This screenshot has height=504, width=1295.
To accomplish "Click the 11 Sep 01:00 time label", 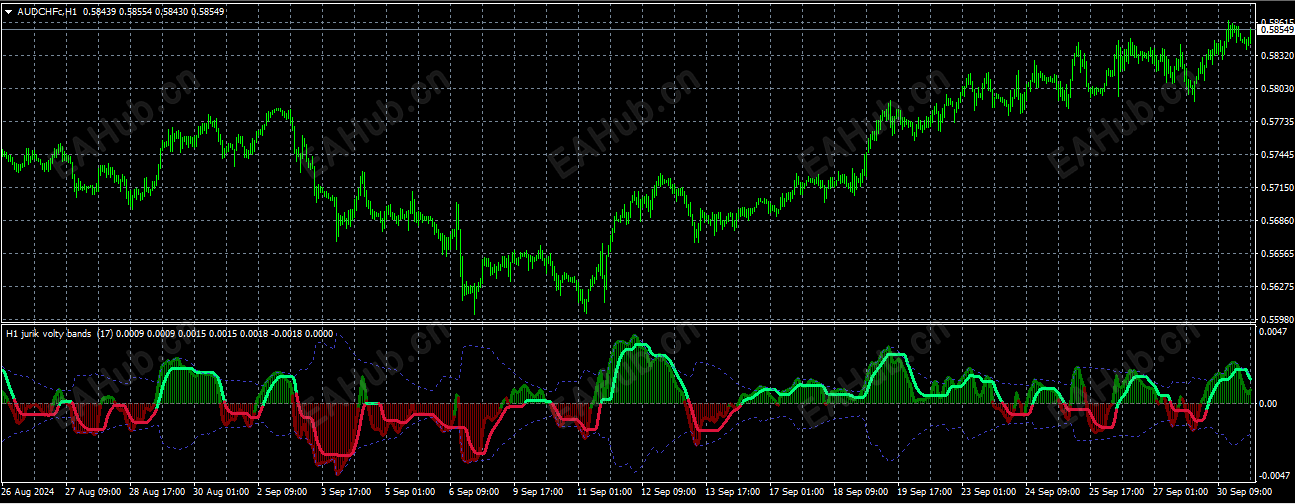I will pyautogui.click(x=607, y=493).
